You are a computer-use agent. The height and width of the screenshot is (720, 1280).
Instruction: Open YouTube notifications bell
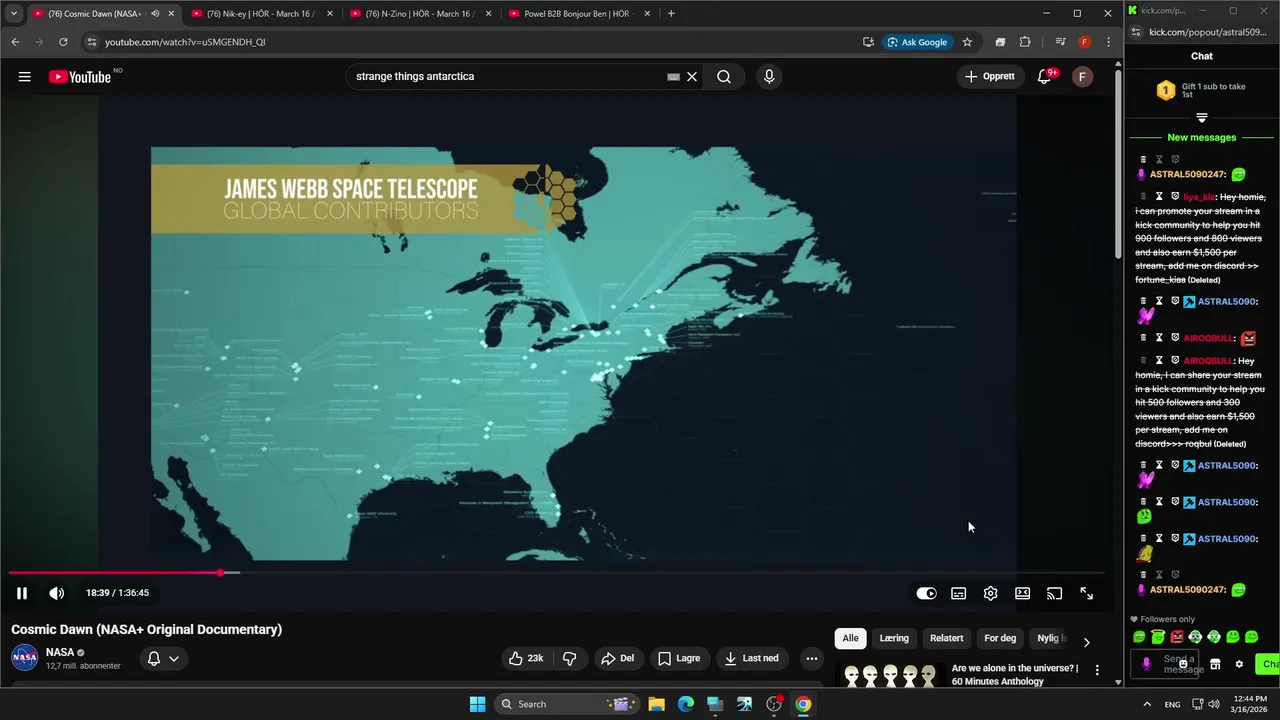point(1044,76)
